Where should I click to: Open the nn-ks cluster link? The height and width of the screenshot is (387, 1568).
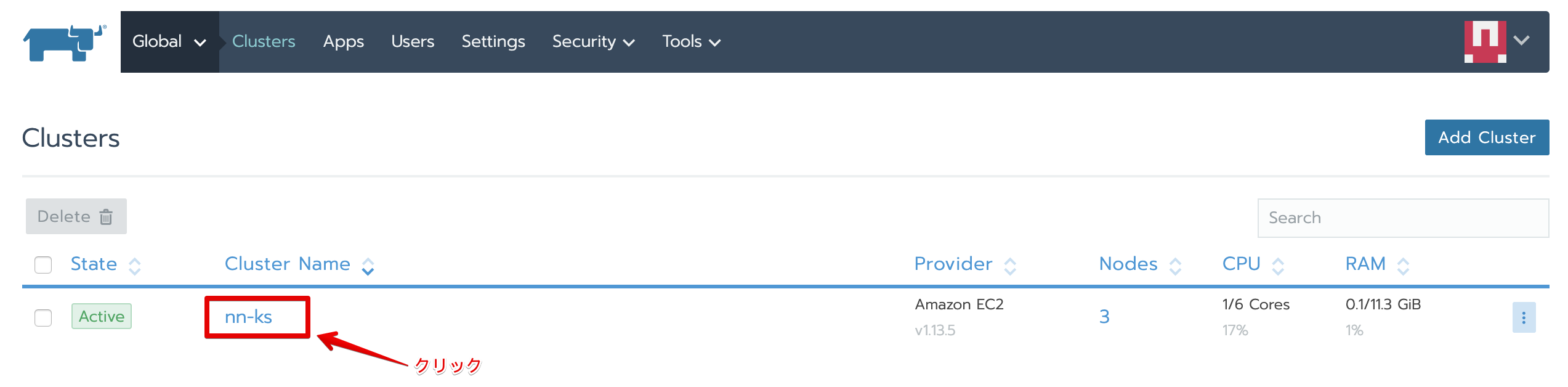pos(248,317)
